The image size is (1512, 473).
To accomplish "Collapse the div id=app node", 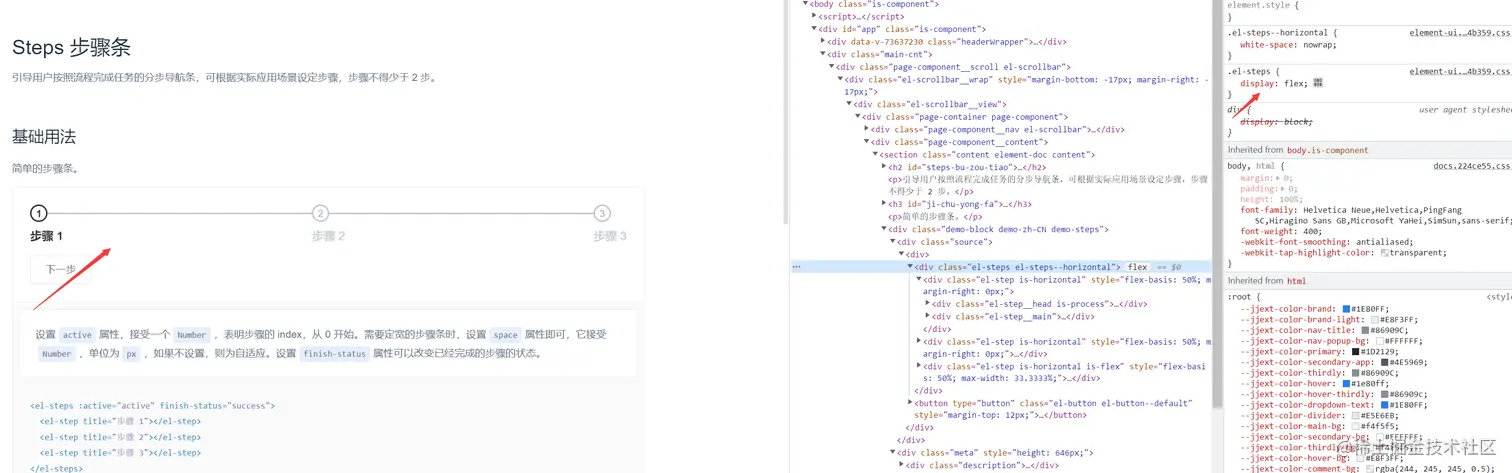I will (x=814, y=29).
